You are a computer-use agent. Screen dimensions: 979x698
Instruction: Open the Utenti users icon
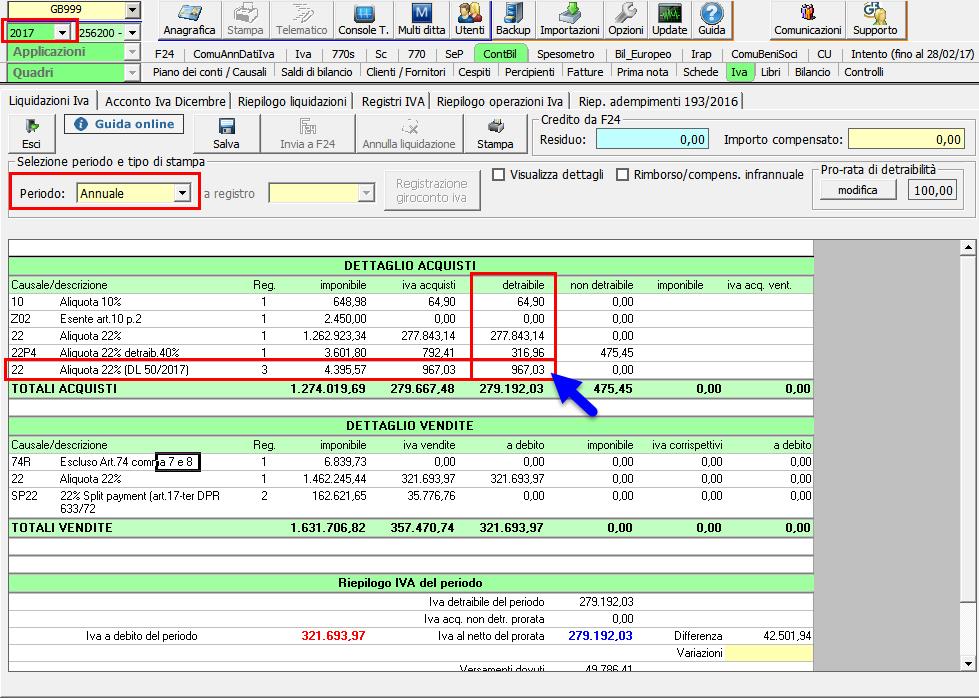470,19
